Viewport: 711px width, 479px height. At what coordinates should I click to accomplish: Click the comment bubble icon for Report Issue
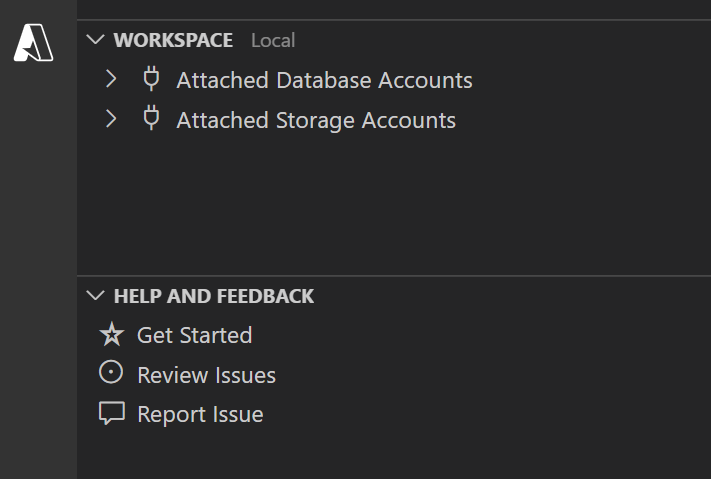coord(111,413)
